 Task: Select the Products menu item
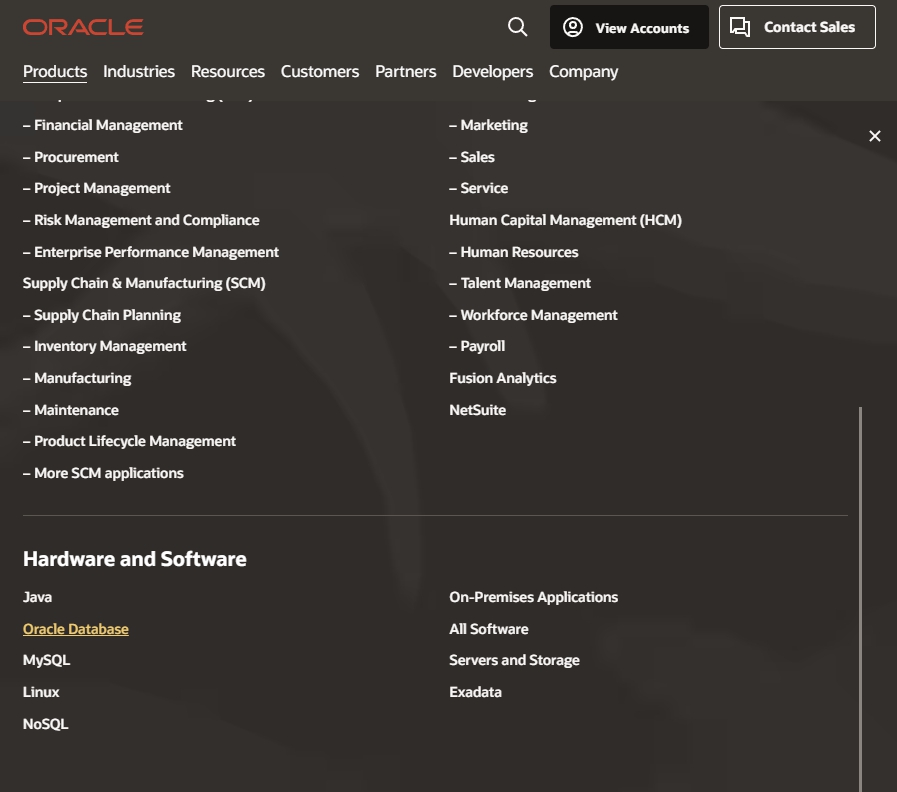(55, 72)
